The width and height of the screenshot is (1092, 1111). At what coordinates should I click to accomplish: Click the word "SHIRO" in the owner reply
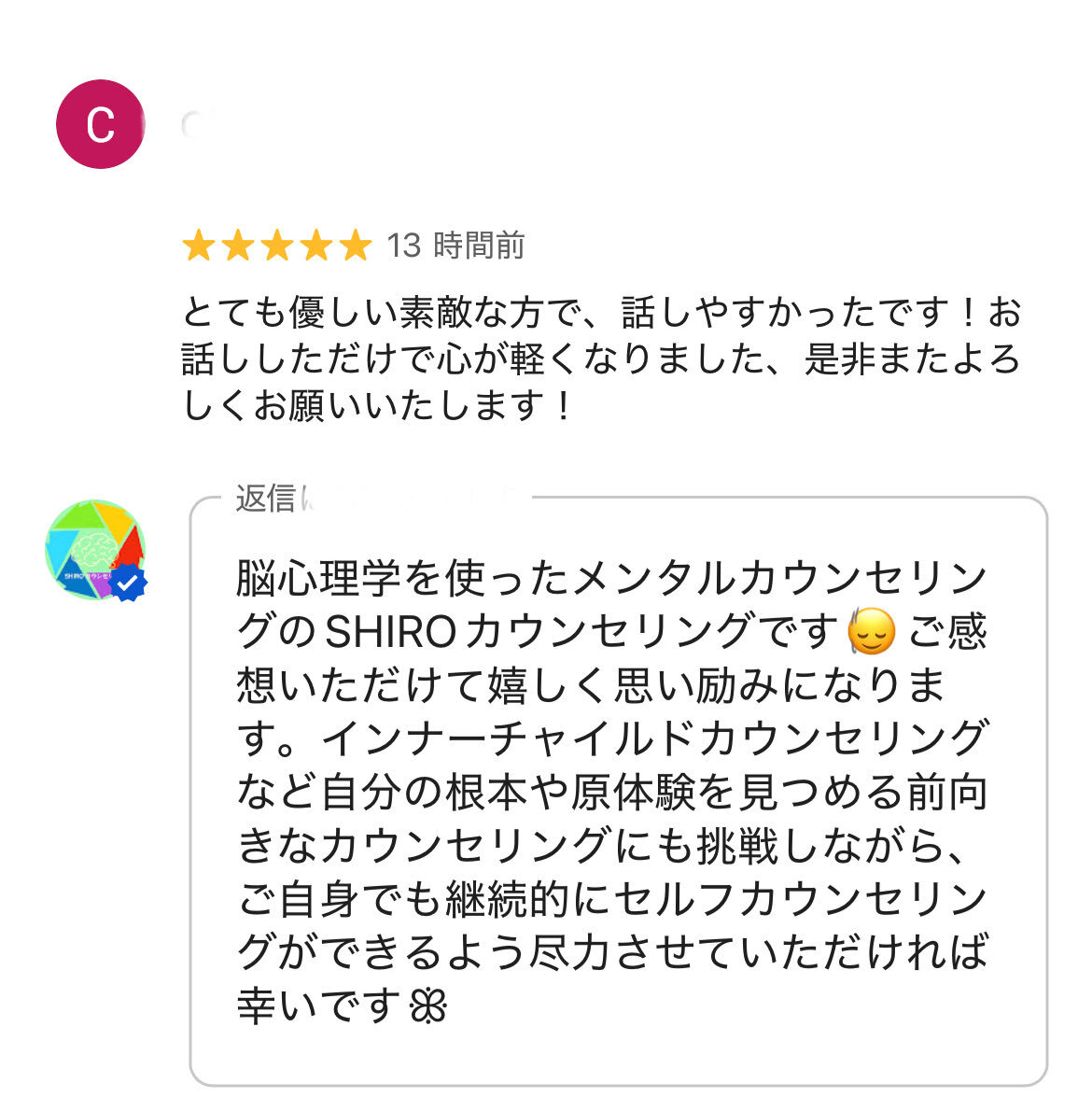click(387, 633)
